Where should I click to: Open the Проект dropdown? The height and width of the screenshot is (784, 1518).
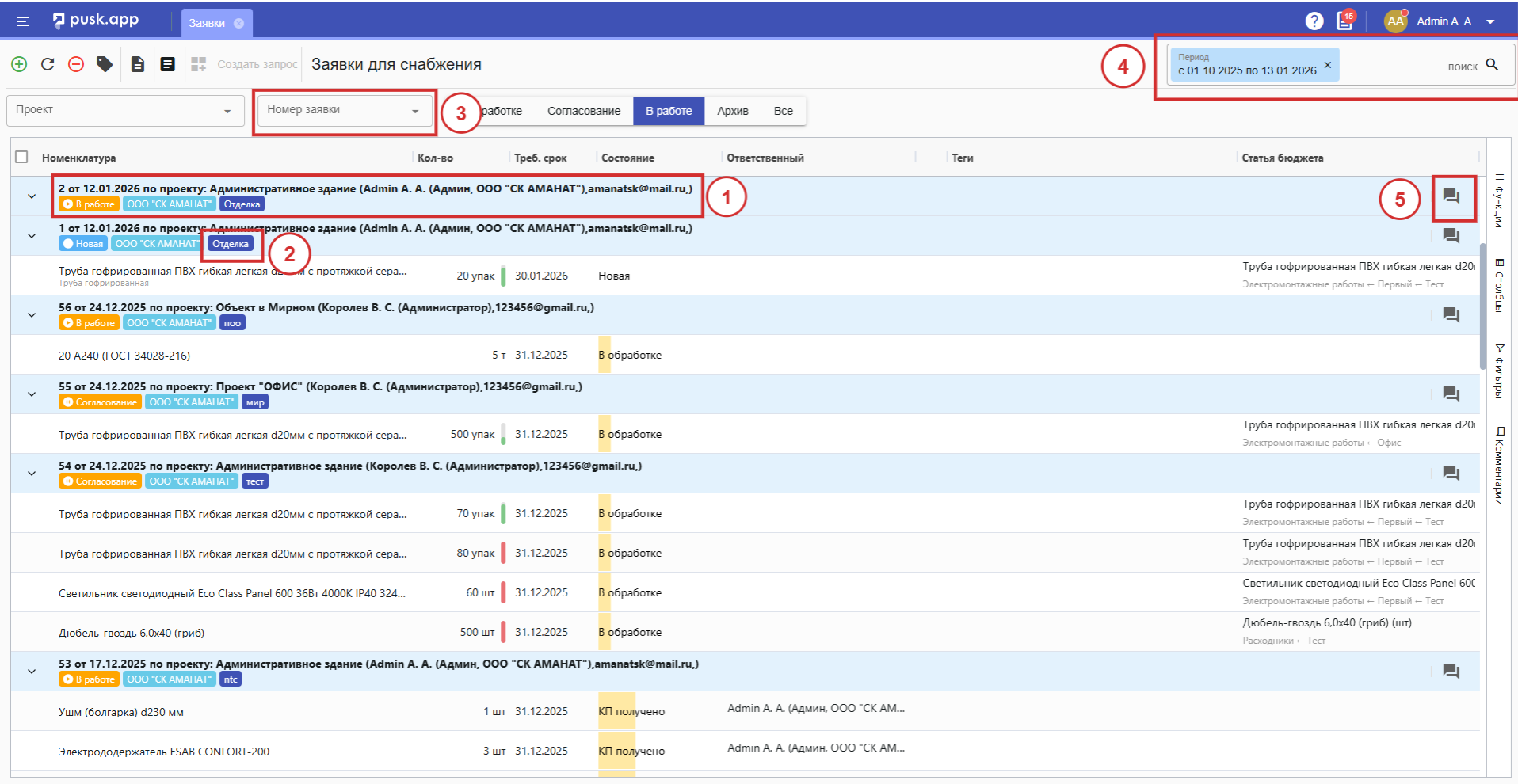[x=125, y=111]
